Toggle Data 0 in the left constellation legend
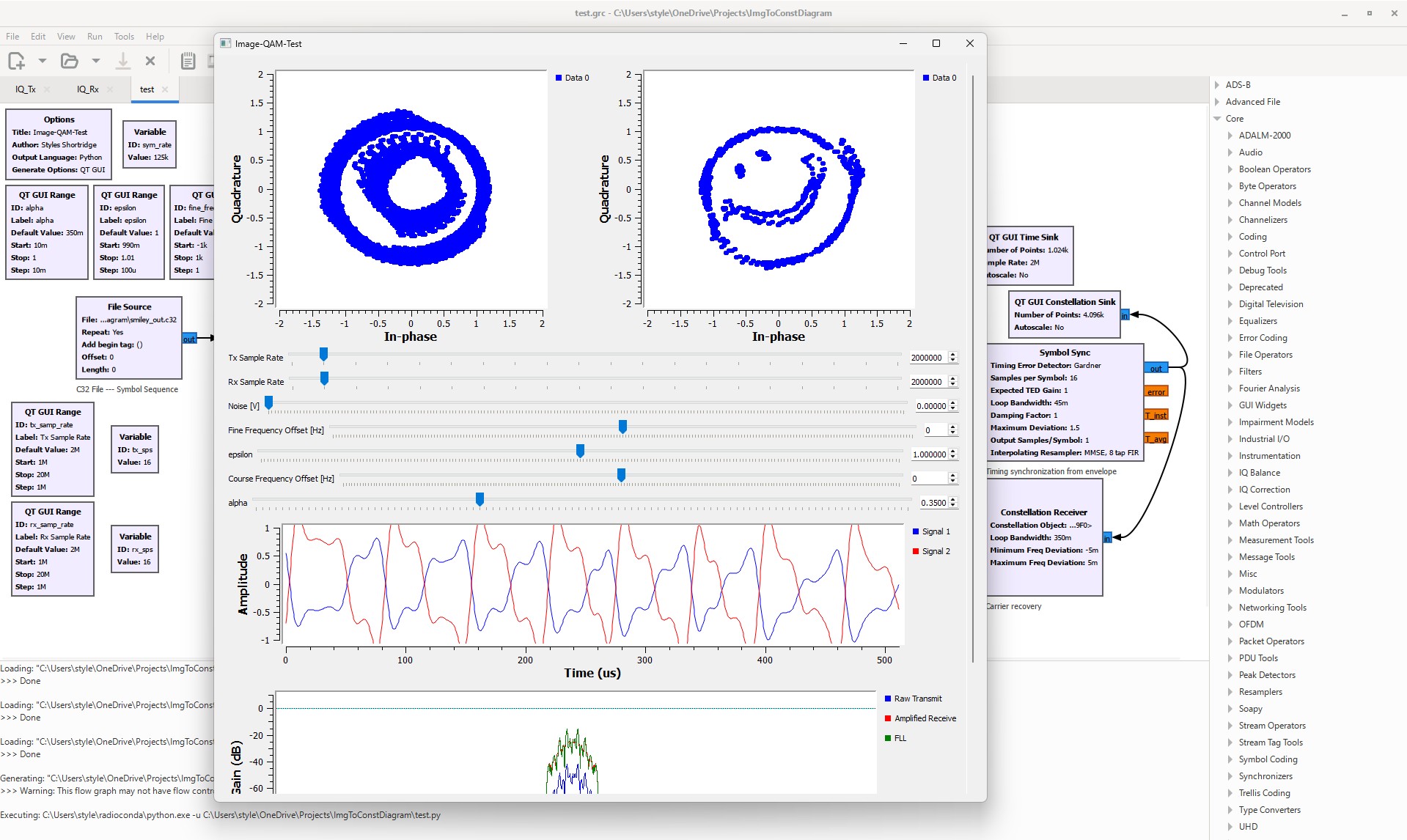 tap(572, 78)
